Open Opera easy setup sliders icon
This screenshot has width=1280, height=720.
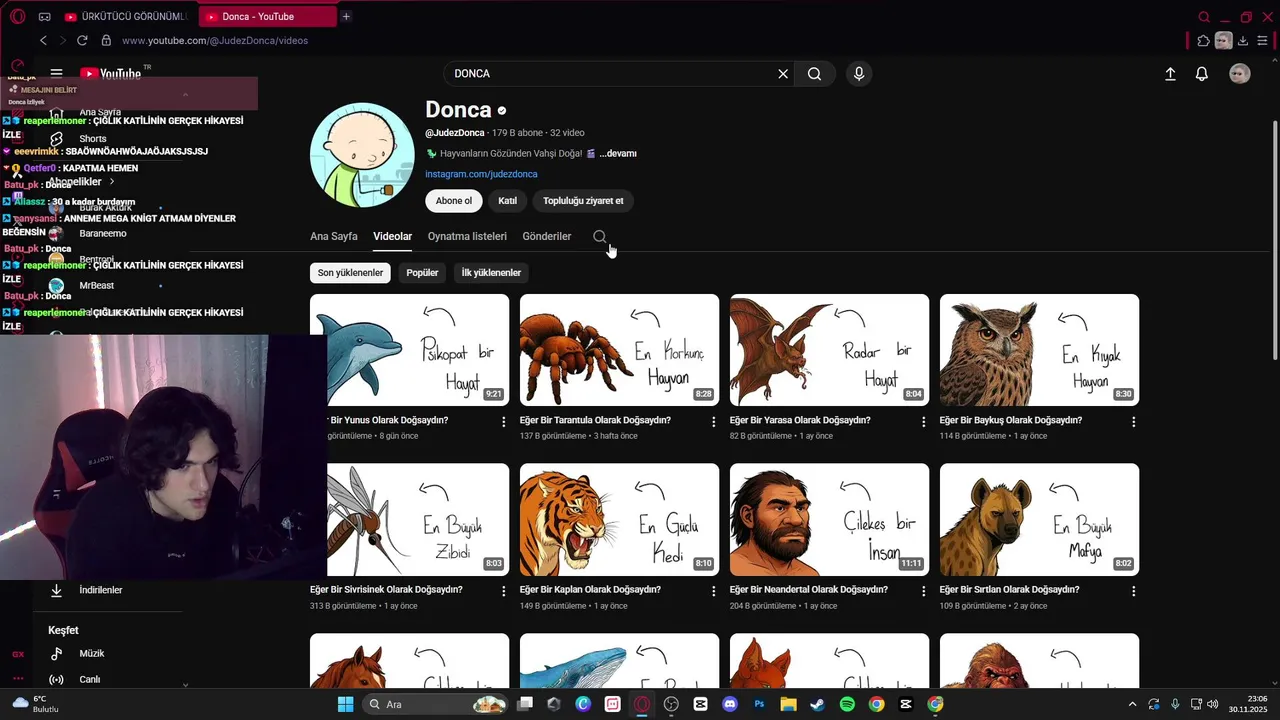(1263, 41)
